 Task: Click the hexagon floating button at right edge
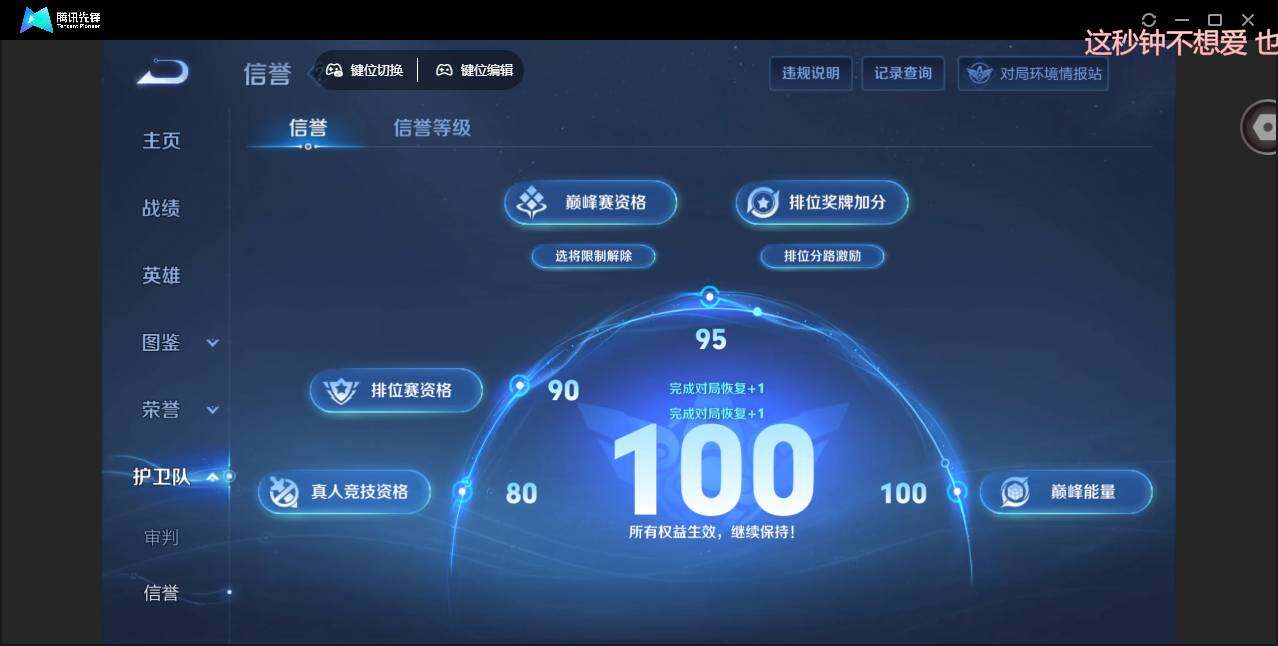click(1262, 127)
